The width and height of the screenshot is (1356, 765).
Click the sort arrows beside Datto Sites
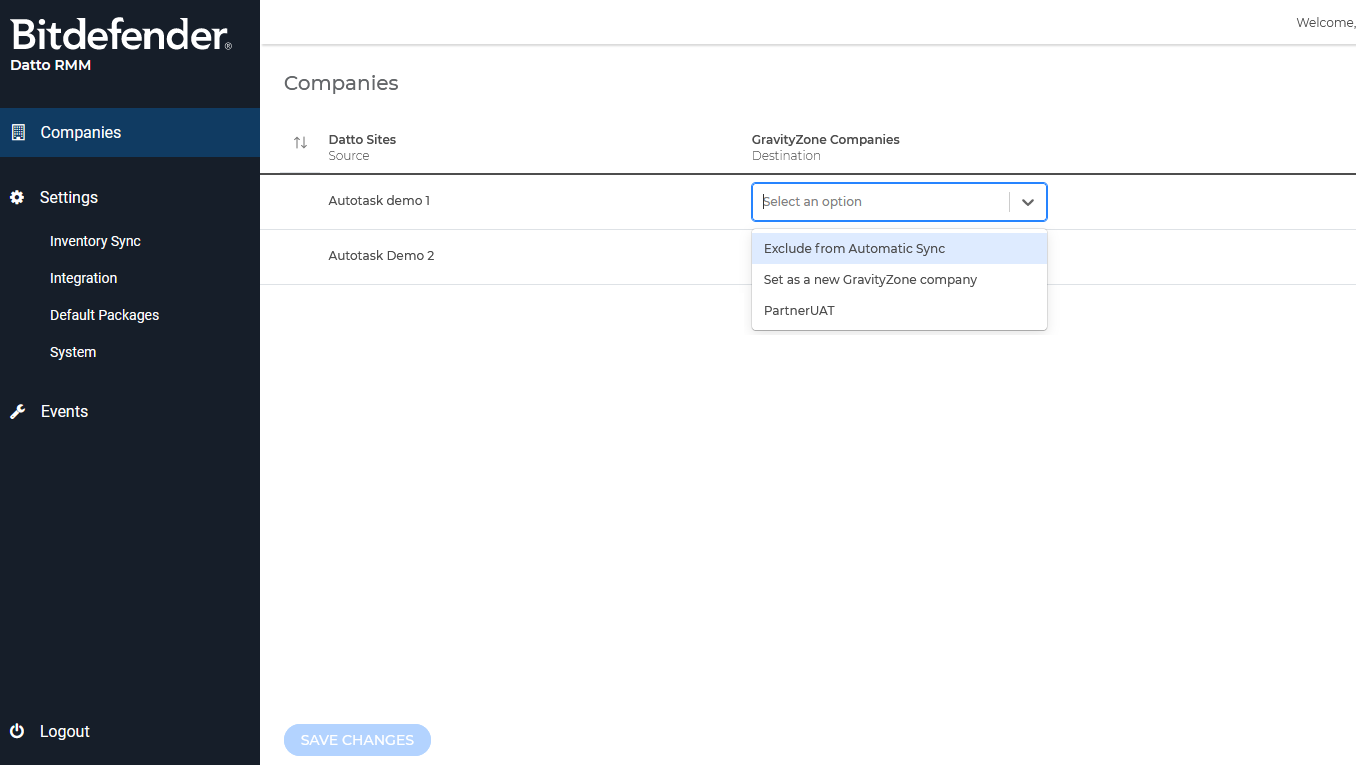[x=299, y=142]
